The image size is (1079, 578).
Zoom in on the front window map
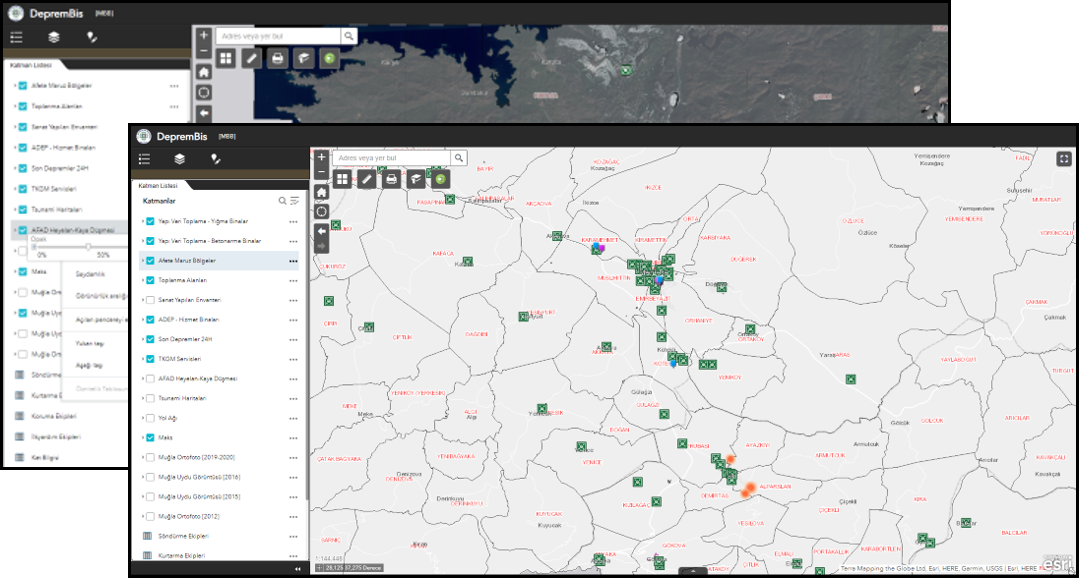coord(321,157)
